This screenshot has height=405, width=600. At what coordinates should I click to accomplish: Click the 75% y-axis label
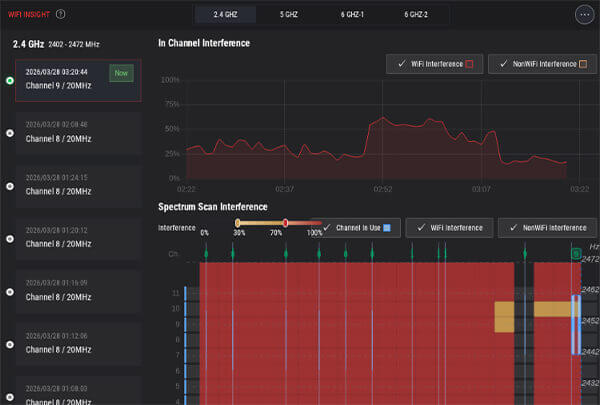tap(172, 104)
